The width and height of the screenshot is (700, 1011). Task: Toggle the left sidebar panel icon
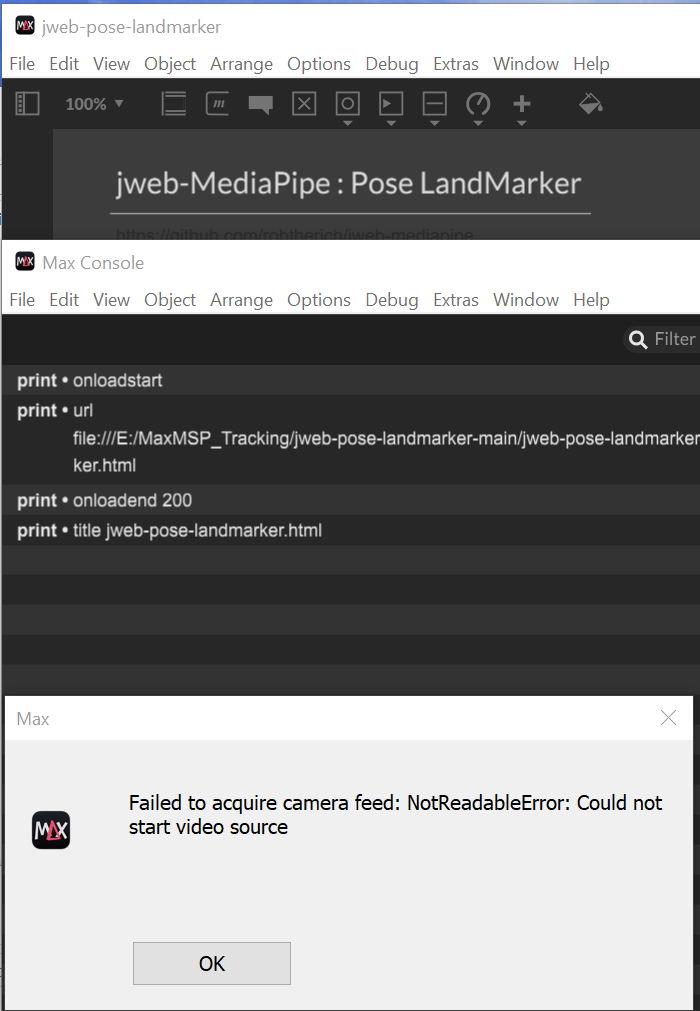pos(27,103)
